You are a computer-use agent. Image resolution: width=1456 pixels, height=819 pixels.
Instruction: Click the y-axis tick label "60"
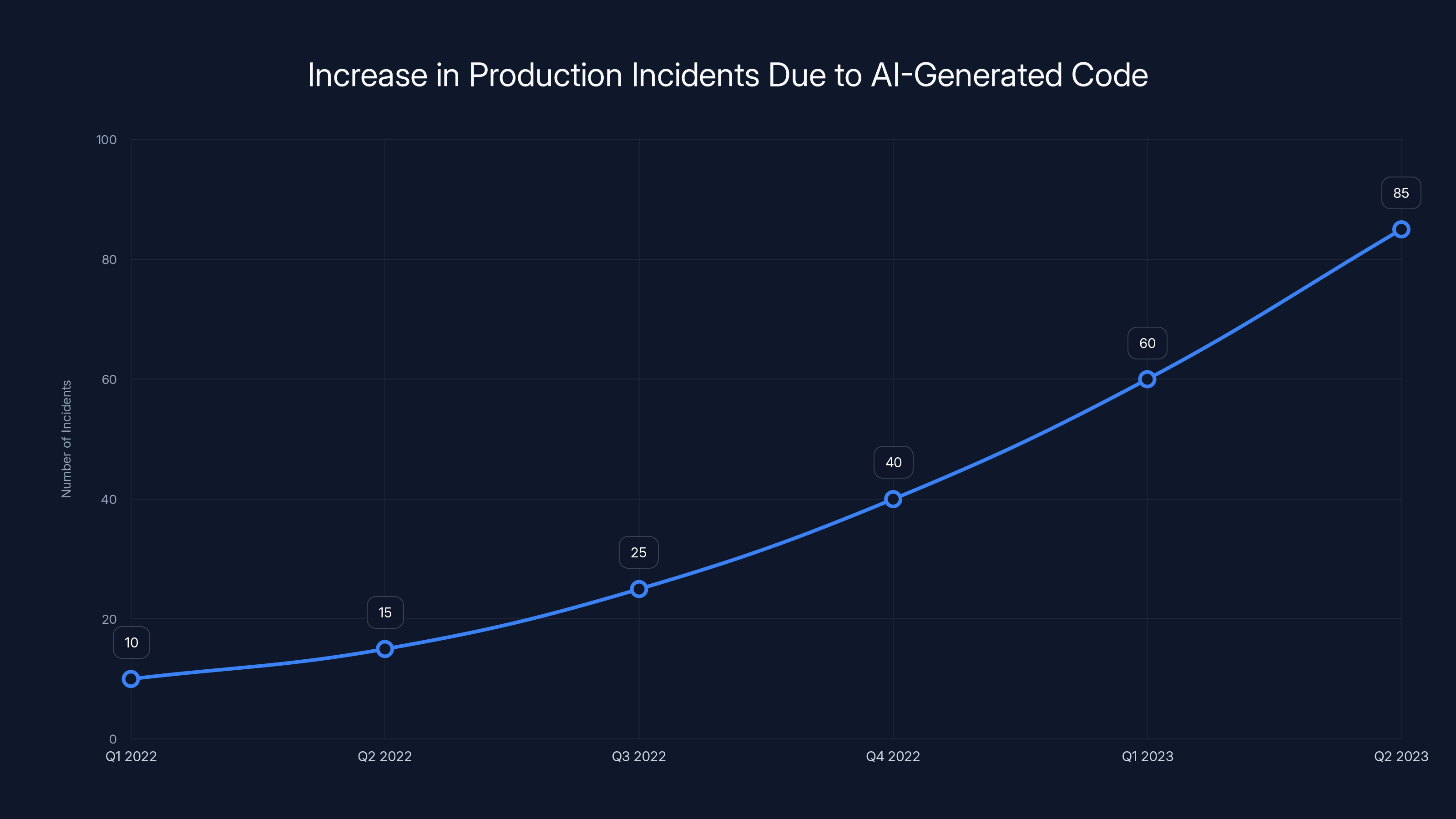coord(109,380)
